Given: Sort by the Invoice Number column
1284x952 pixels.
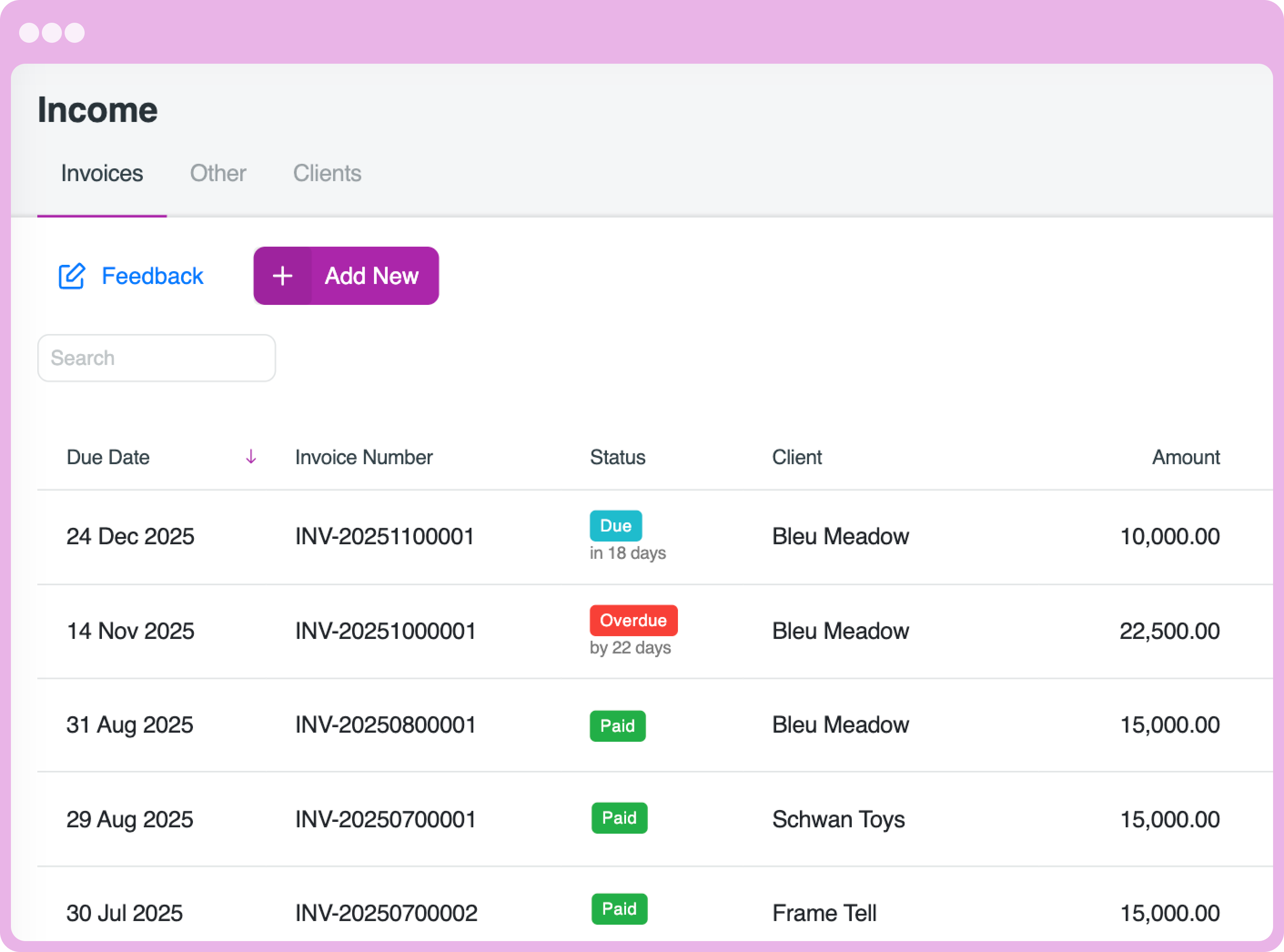Looking at the screenshot, I should (x=364, y=457).
